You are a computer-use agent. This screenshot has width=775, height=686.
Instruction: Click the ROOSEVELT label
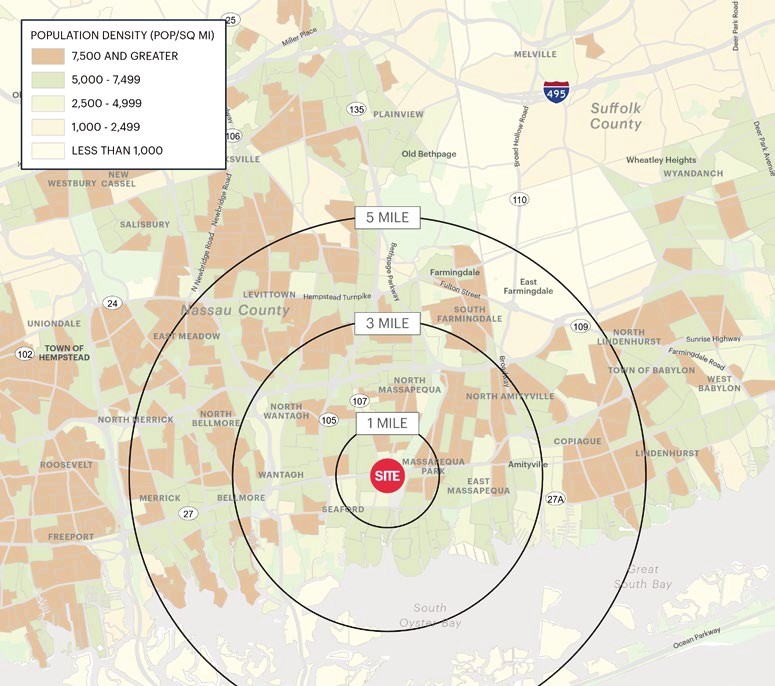click(66, 465)
